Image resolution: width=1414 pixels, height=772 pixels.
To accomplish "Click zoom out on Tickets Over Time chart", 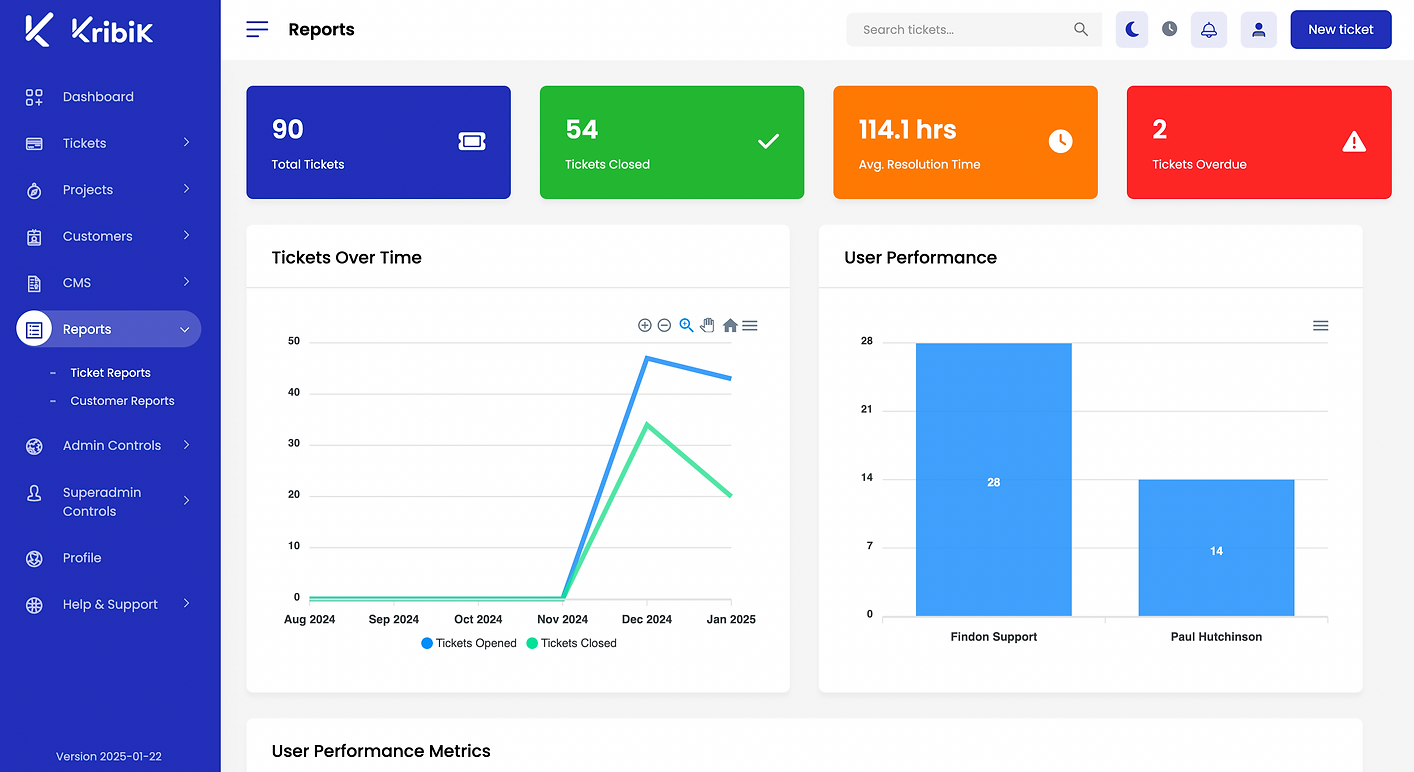I will 664,325.
